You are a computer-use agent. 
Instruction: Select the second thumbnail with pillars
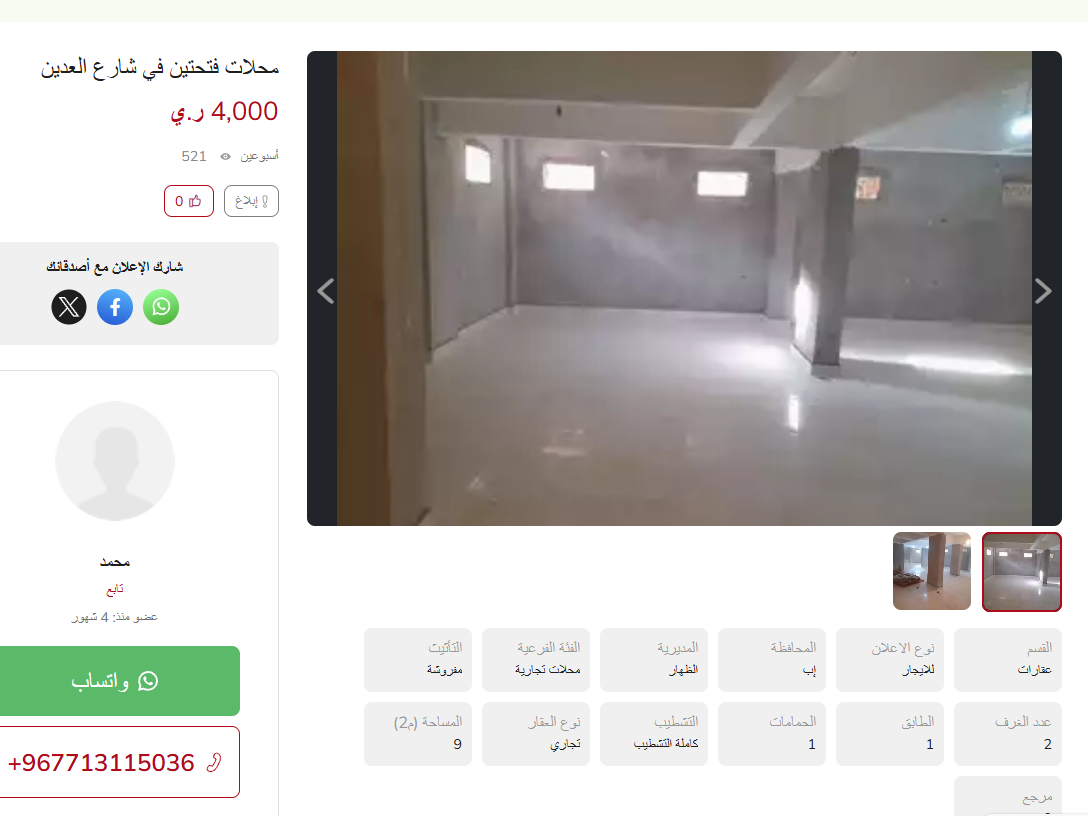[x=932, y=571]
